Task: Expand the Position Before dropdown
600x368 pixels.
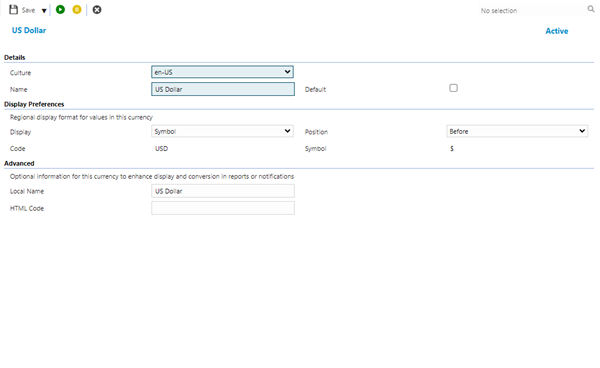Action: click(517, 131)
